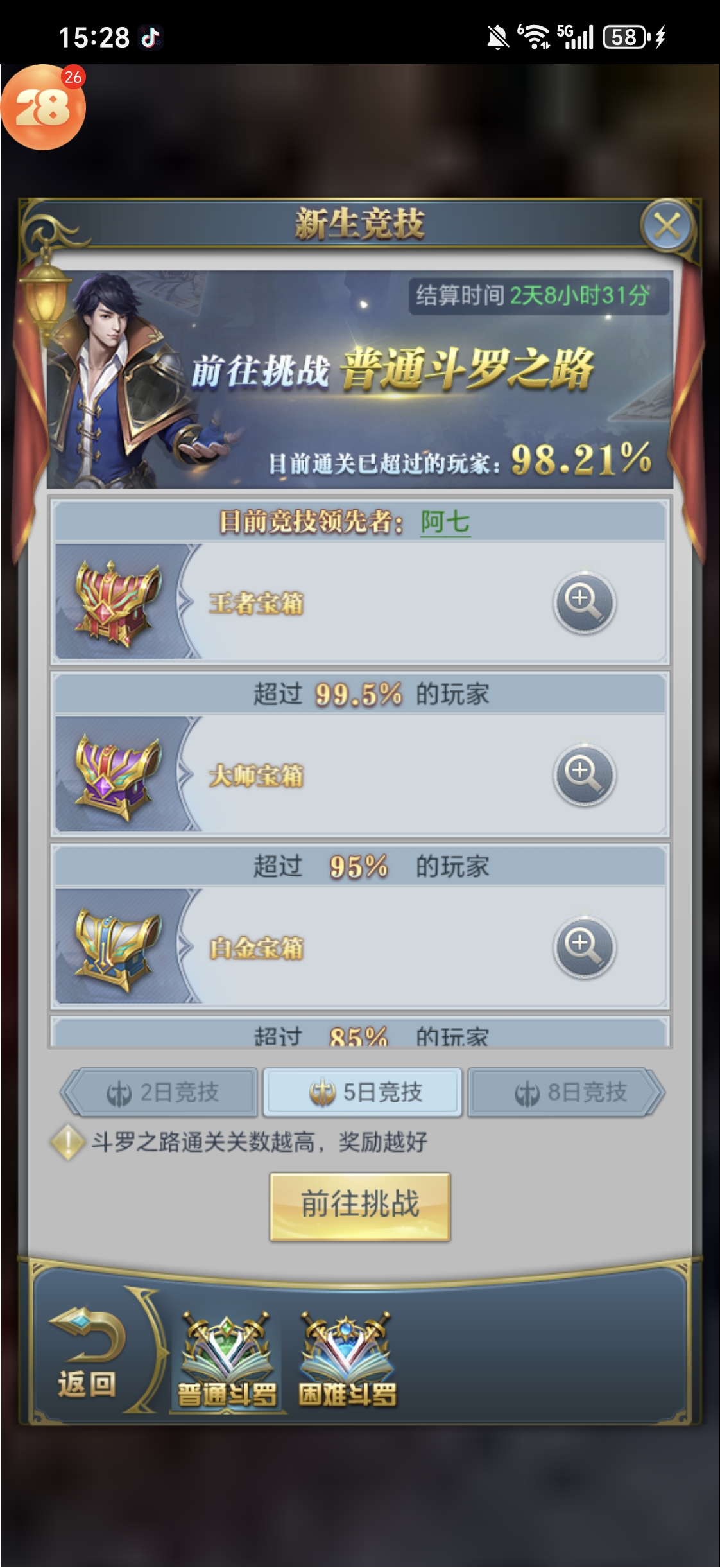The height and width of the screenshot is (1568, 720).
Task: Select the 困难斗罗 mode icon
Action: pyautogui.click(x=347, y=1360)
